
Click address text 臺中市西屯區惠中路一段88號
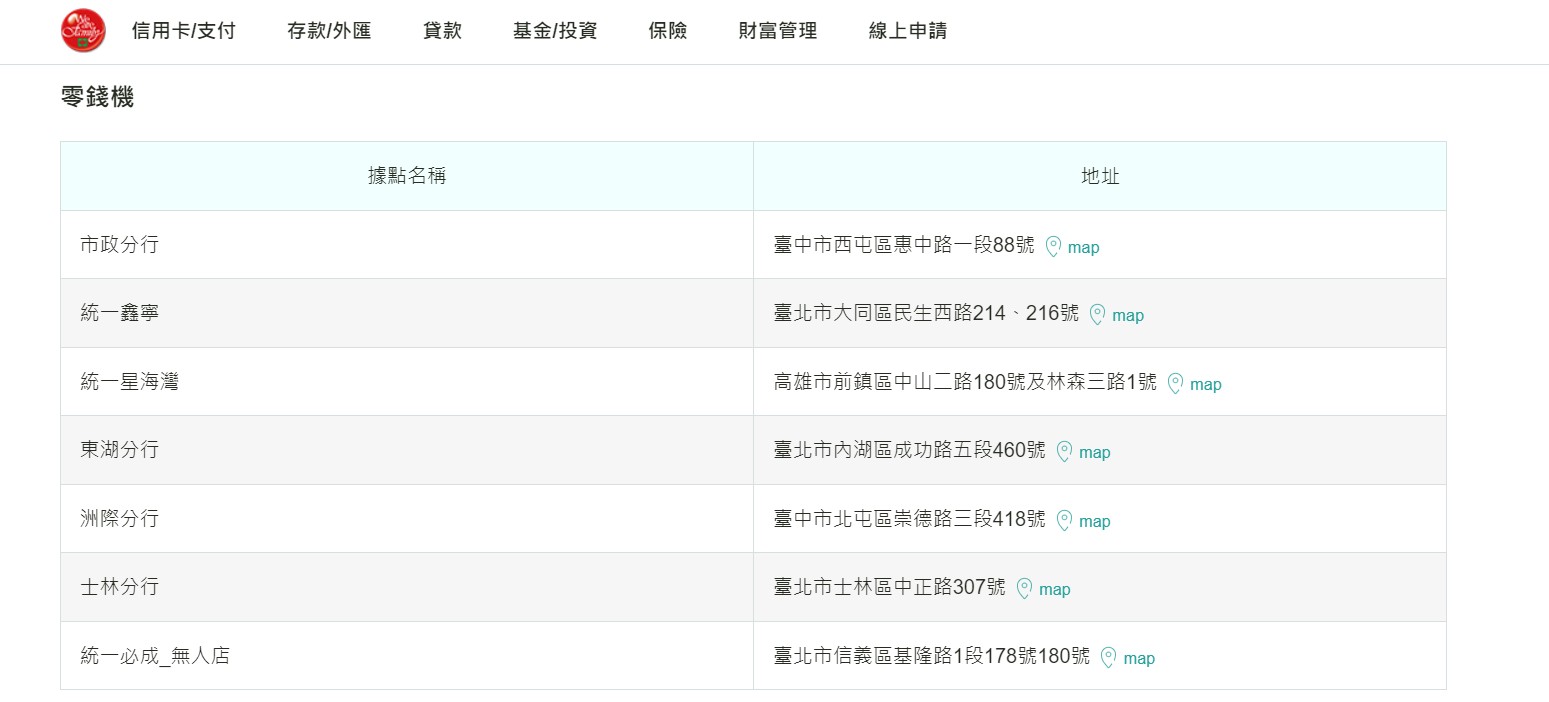(x=904, y=245)
